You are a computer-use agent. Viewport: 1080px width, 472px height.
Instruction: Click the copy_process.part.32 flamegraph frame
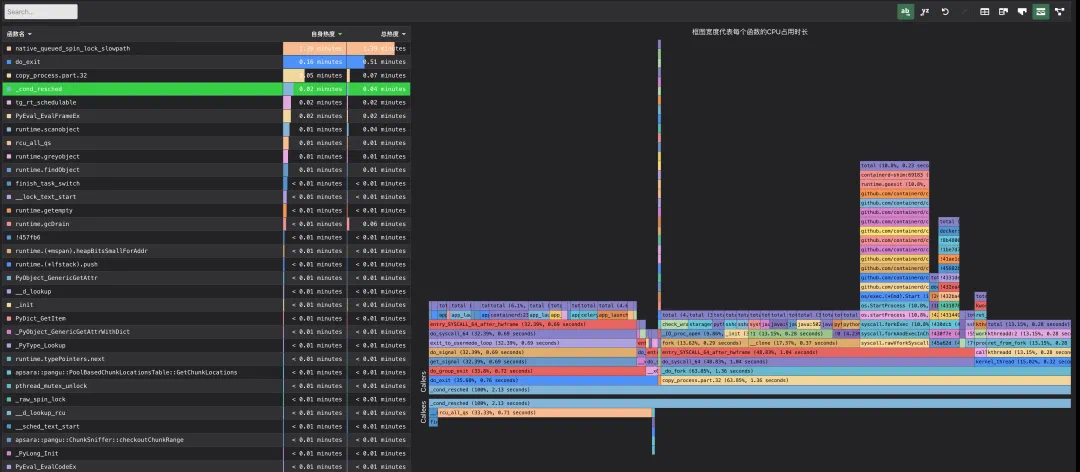tap(865, 380)
